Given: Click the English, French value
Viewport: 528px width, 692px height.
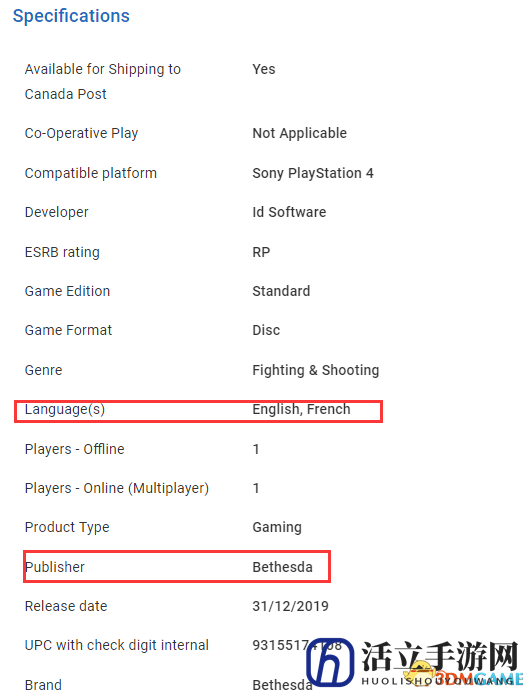Looking at the screenshot, I should pos(301,410).
